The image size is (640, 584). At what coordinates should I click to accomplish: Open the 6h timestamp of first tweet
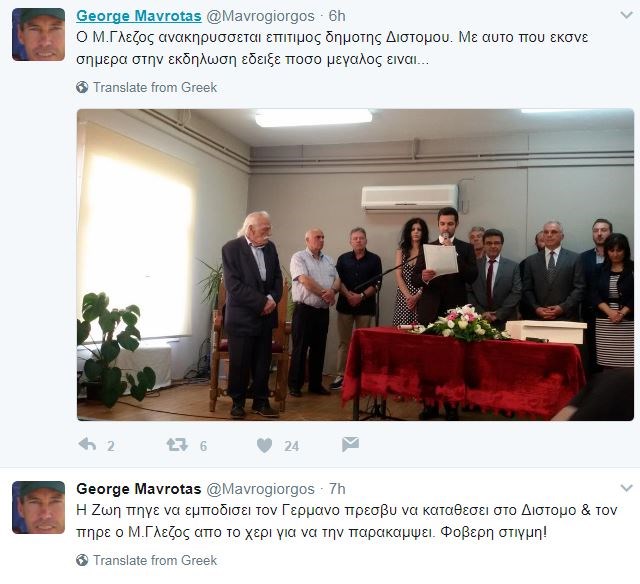tap(337, 16)
